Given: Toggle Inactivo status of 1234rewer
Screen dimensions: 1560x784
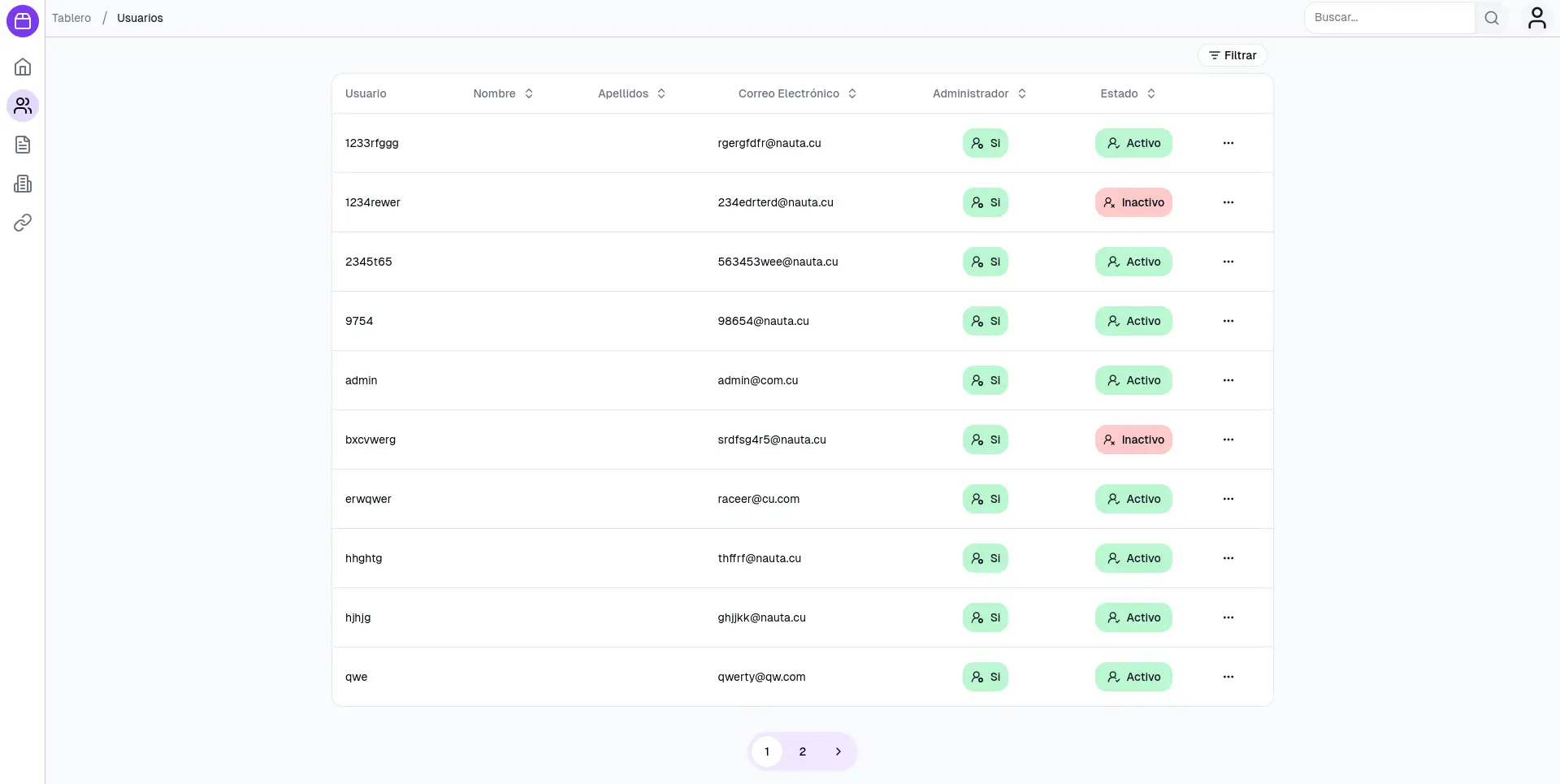Looking at the screenshot, I should pos(1133,202).
